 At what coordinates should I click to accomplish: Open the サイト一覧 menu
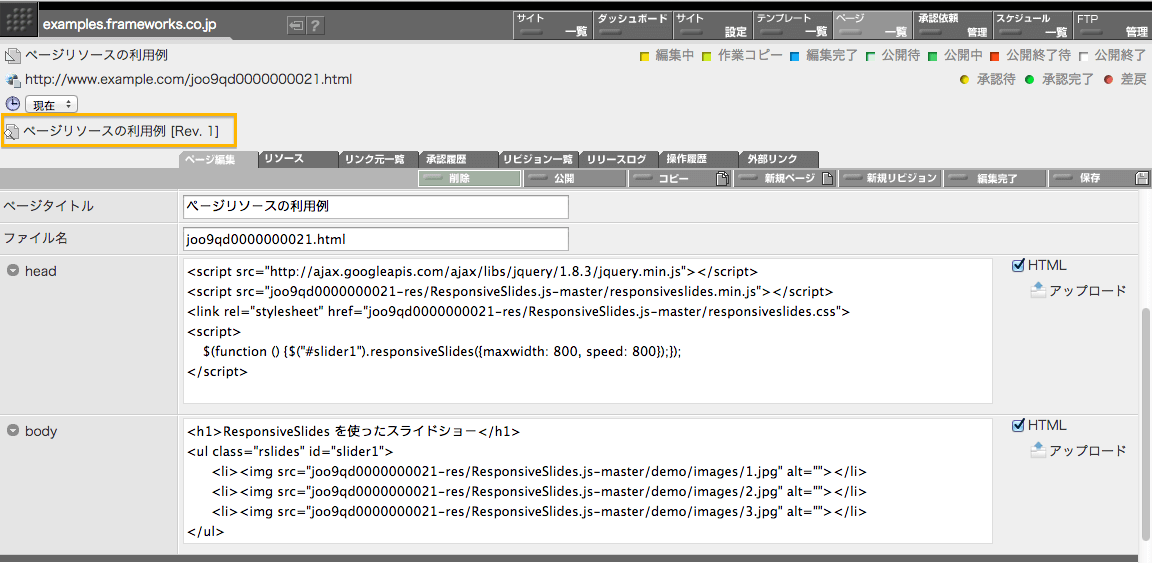point(552,25)
